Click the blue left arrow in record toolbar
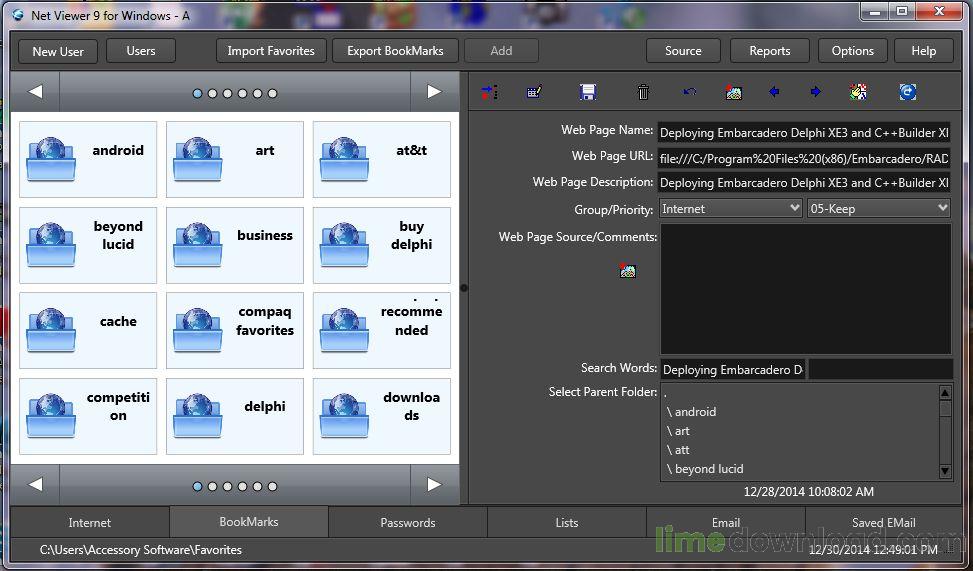The width and height of the screenshot is (973, 571). click(x=774, y=92)
